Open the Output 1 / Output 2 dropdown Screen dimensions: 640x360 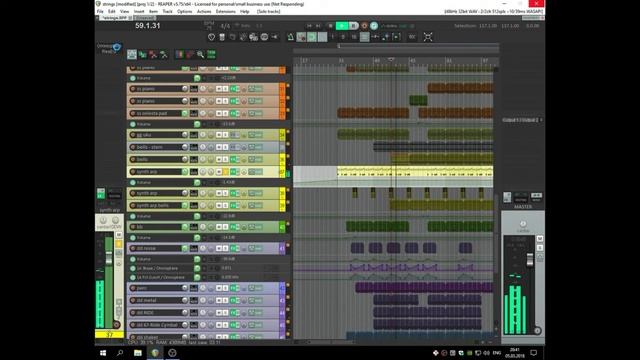point(522,120)
